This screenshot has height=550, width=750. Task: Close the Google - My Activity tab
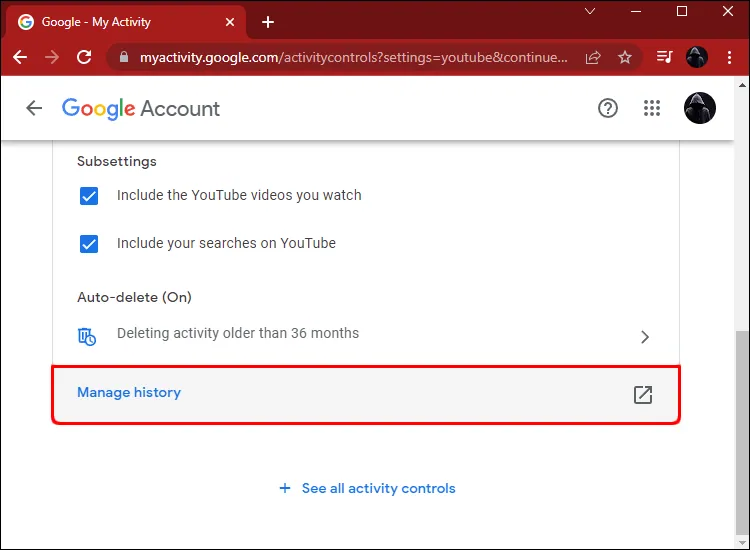click(x=230, y=22)
